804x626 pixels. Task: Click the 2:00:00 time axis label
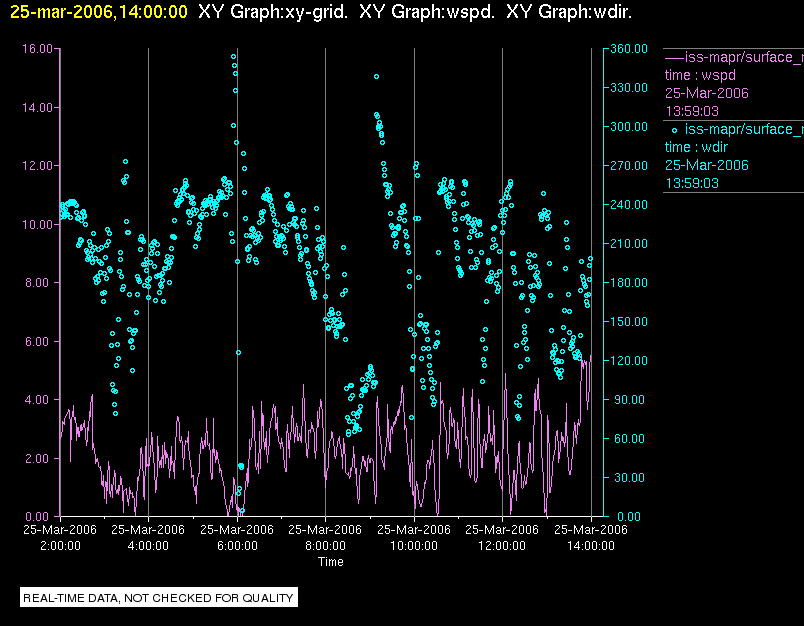pyautogui.click(x=60, y=546)
